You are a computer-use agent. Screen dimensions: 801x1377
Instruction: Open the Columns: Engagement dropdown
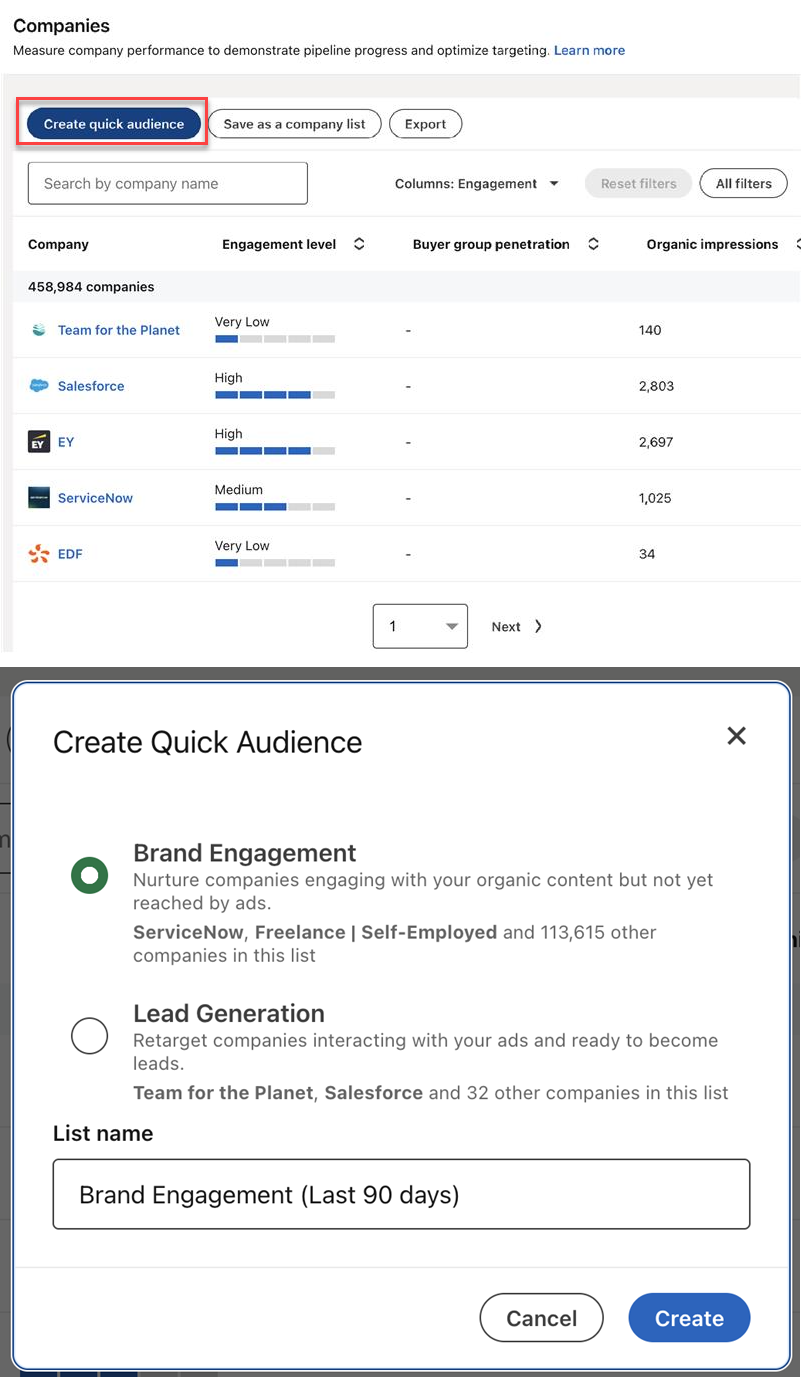478,184
